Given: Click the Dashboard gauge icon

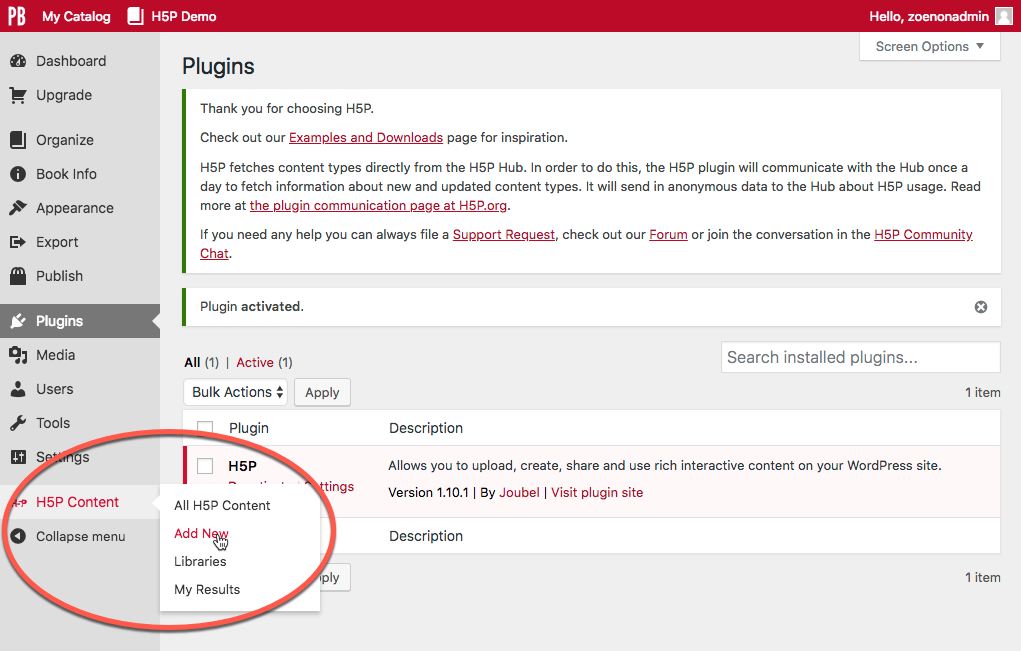Looking at the screenshot, I should [18, 61].
